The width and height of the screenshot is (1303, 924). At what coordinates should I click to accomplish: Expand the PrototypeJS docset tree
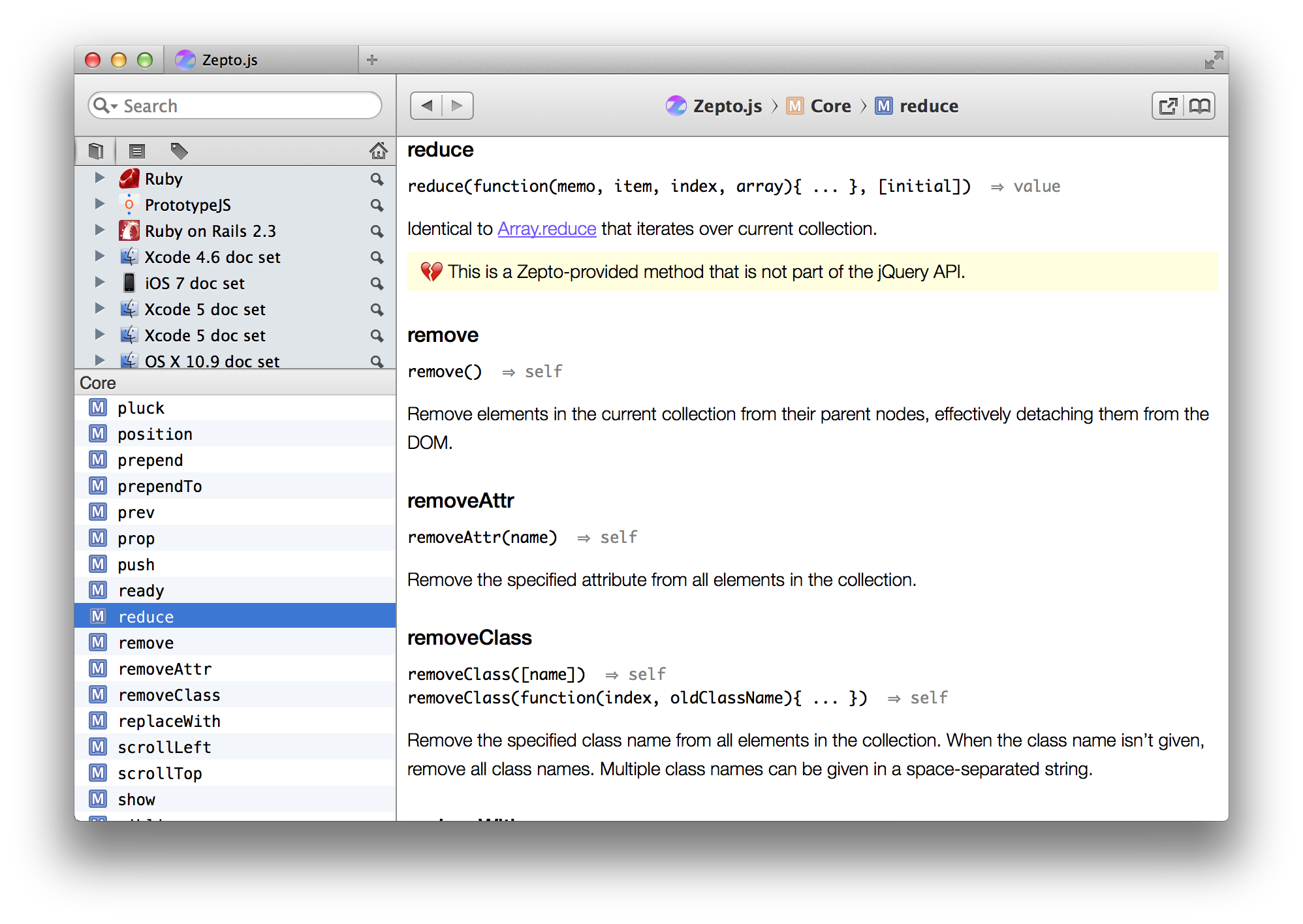point(99,204)
